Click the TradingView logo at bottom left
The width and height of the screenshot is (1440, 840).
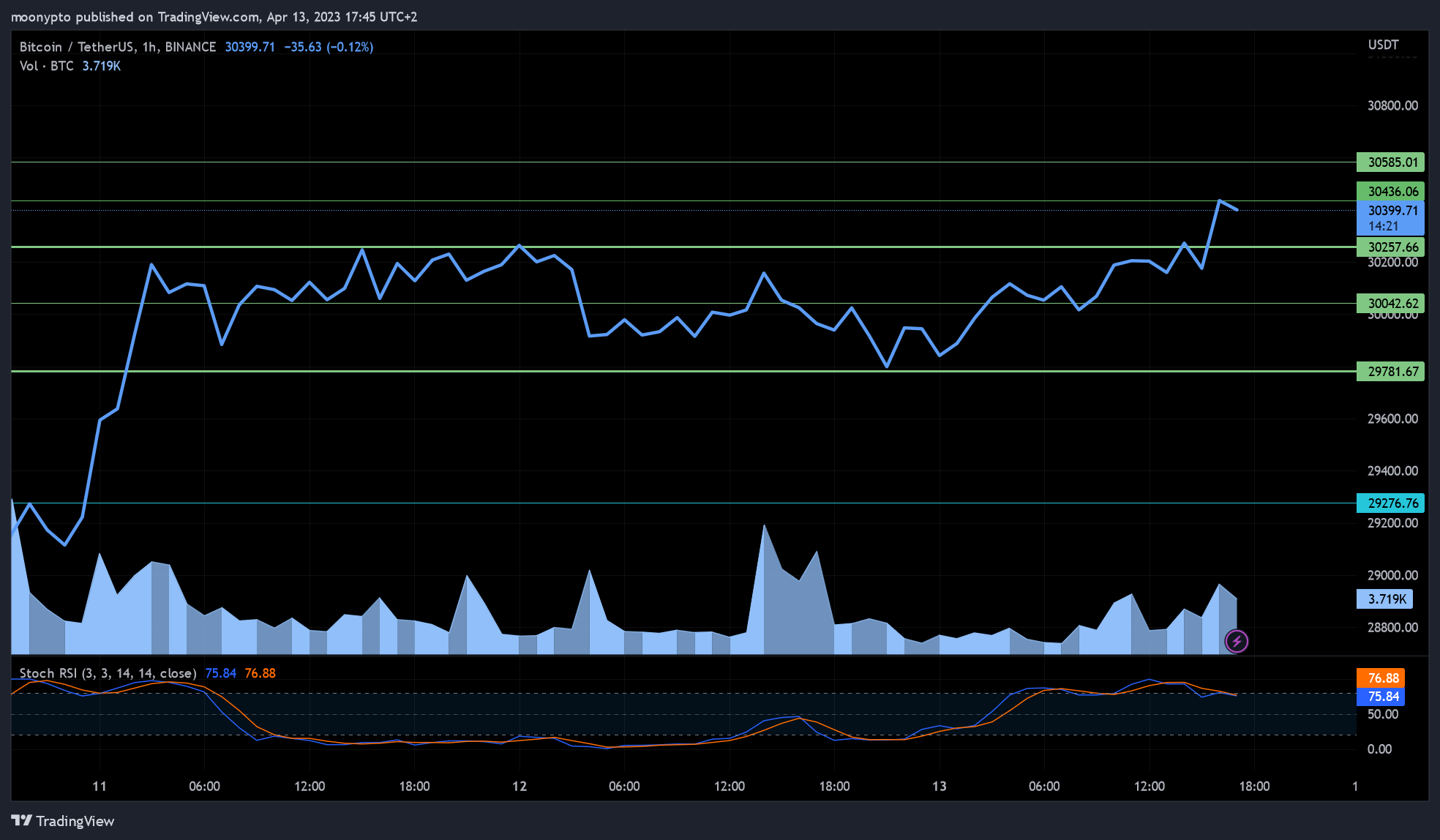point(63,821)
